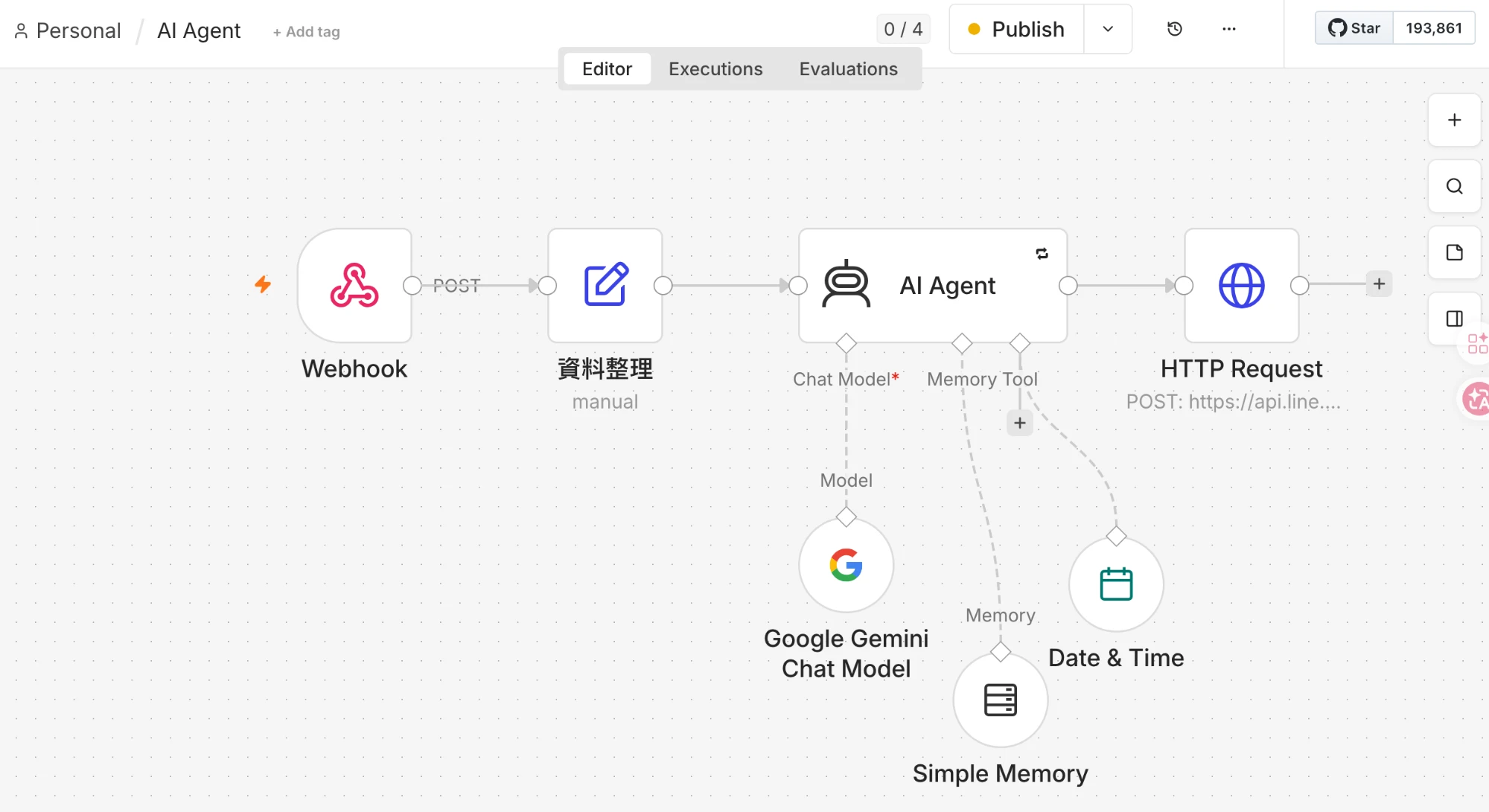Click the AI Agent workflow name
This screenshot has width=1489, height=812.
click(x=199, y=31)
